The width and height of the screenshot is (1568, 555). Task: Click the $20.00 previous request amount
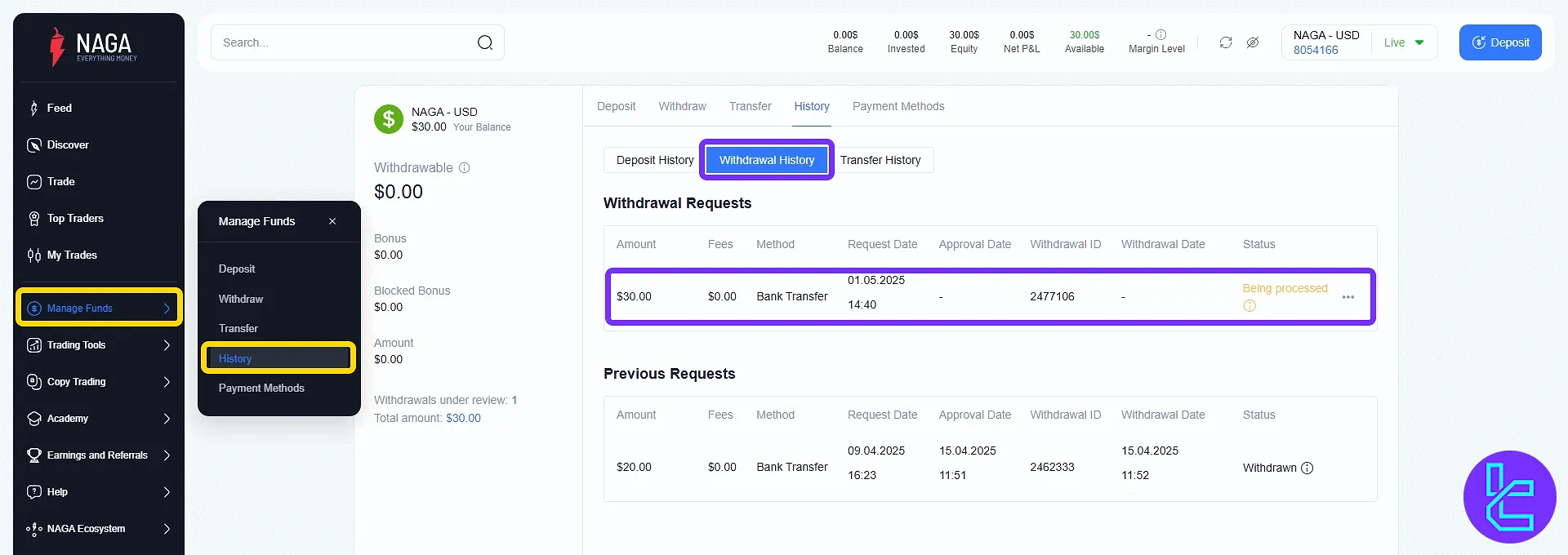click(634, 467)
